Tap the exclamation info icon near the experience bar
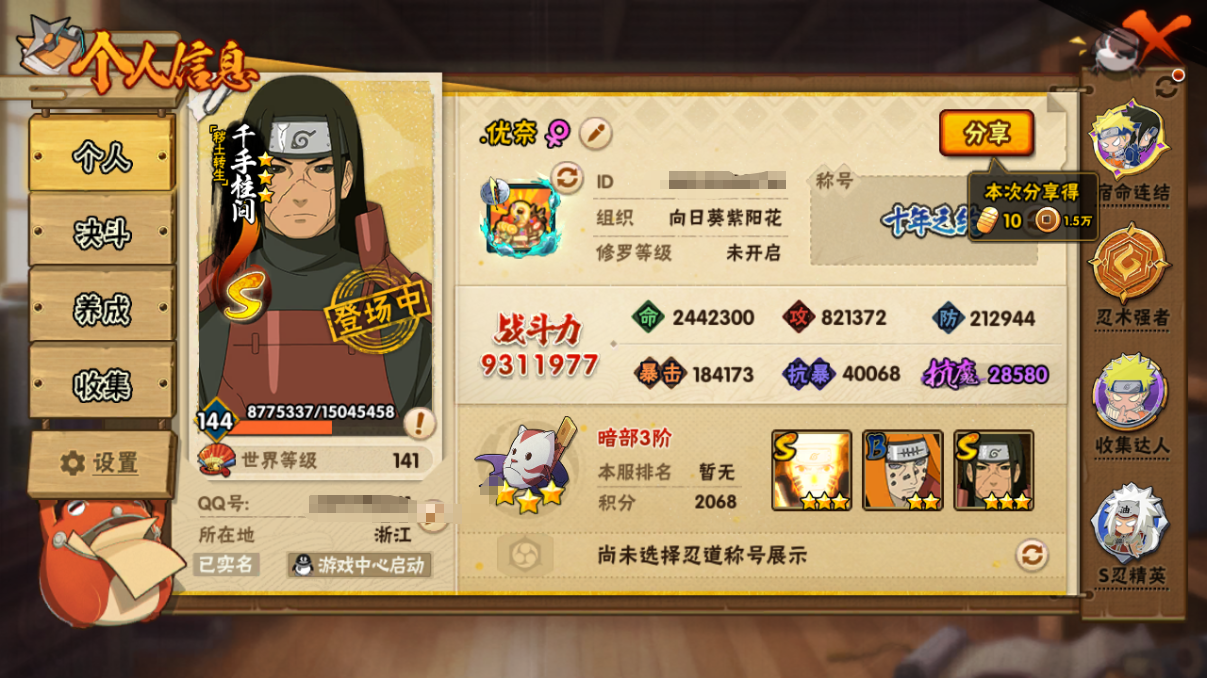Image resolution: width=1207 pixels, height=678 pixels. pyautogui.click(x=420, y=424)
